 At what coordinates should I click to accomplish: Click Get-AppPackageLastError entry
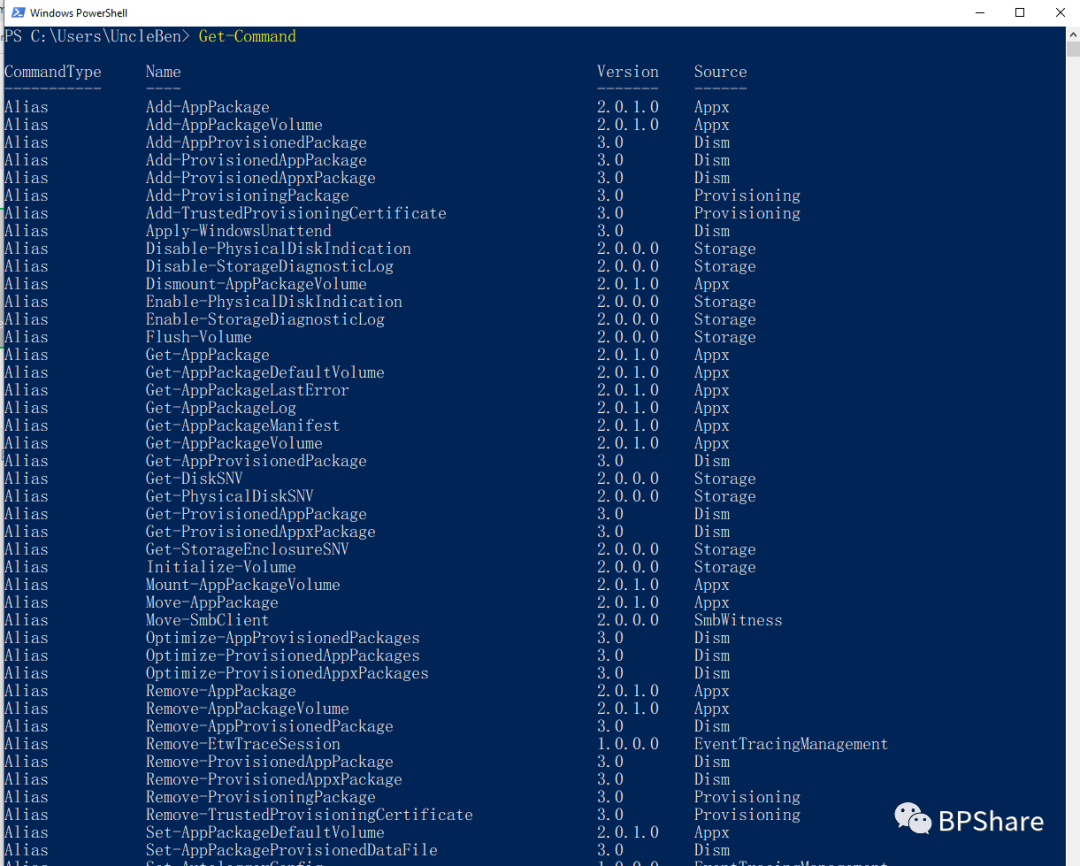247,390
